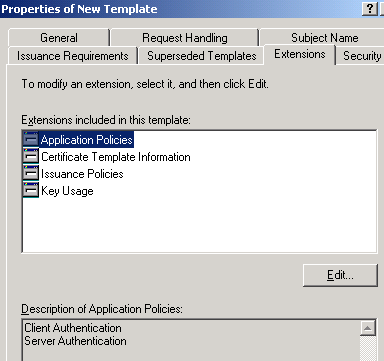The width and height of the screenshot is (384, 361).
Task: Click the Application Policies extension icon
Action: (x=31, y=139)
